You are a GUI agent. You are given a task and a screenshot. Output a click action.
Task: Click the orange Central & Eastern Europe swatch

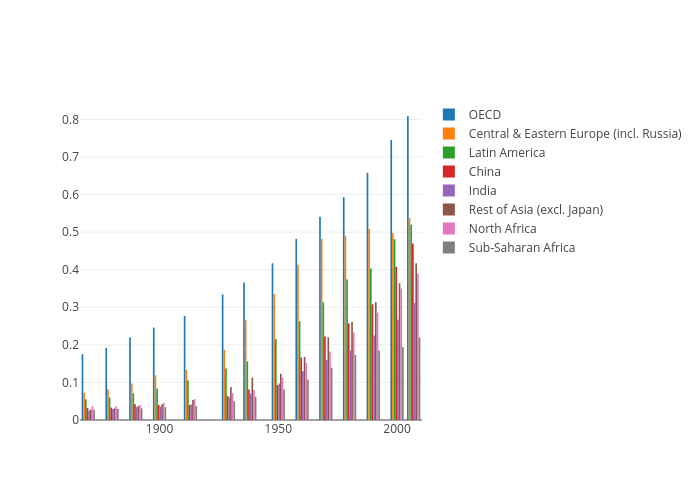[449, 133]
